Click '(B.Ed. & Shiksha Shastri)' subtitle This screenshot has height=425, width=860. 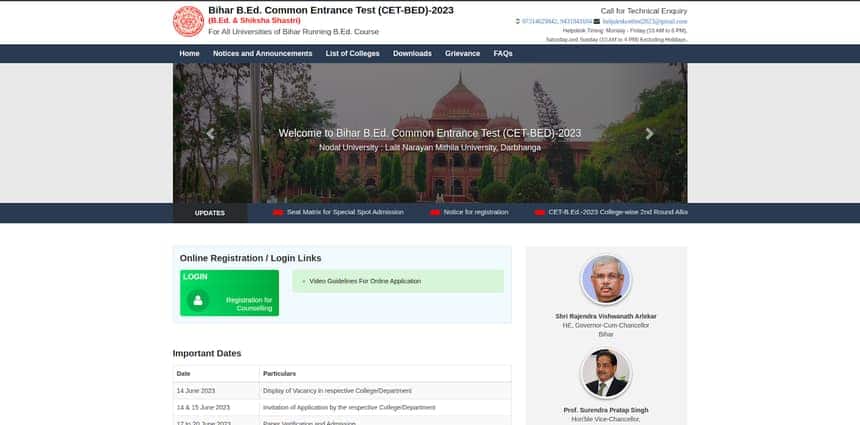[254, 21]
